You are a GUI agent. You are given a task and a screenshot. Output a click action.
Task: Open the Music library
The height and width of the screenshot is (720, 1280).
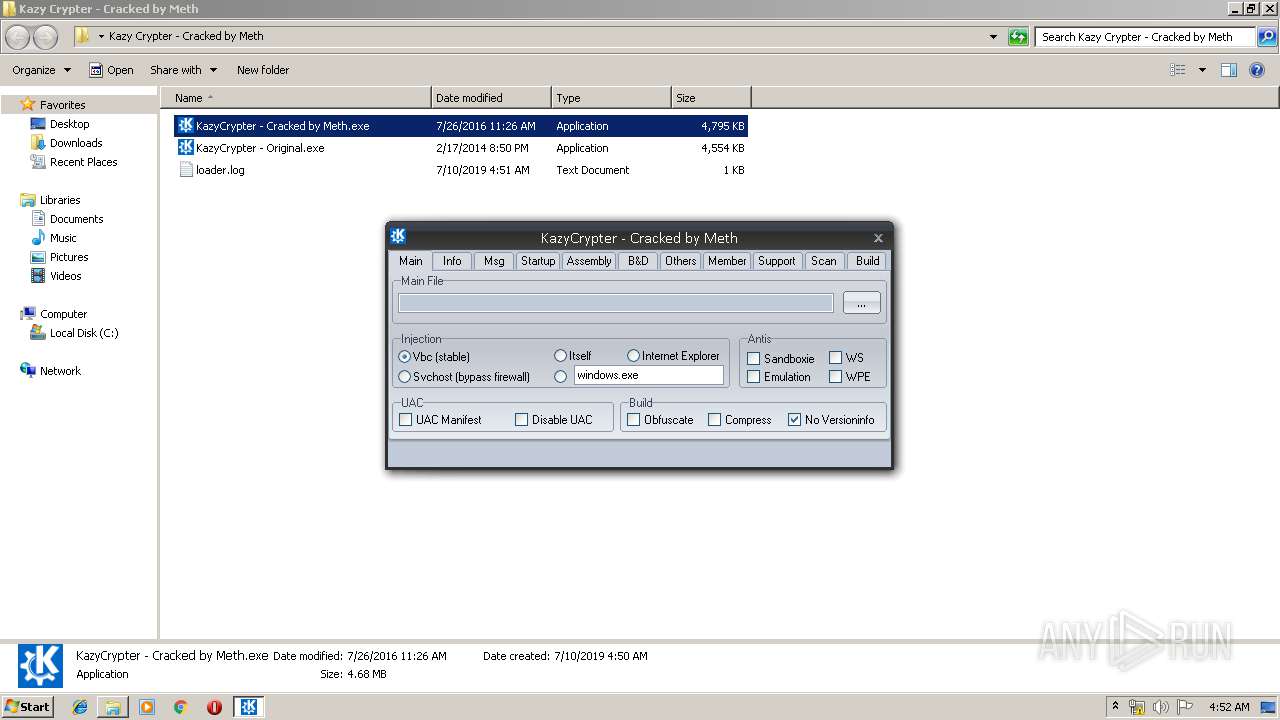[54, 238]
